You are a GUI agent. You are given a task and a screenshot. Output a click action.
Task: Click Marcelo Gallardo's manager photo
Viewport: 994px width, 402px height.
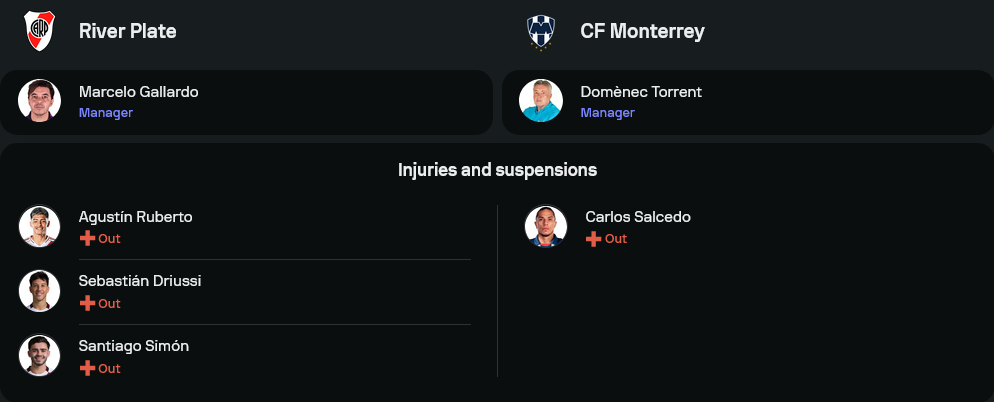(x=39, y=101)
